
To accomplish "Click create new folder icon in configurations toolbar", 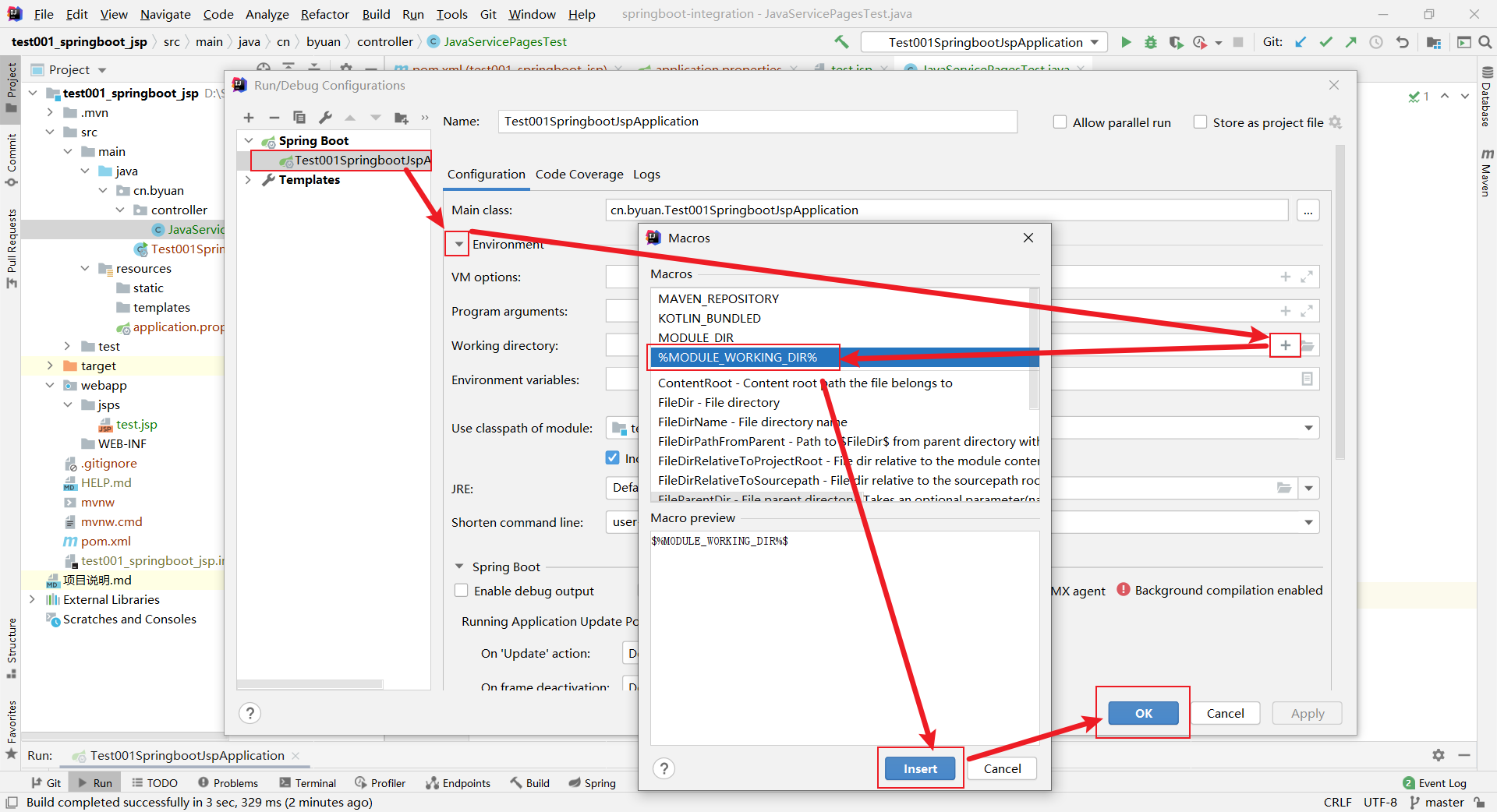I will (401, 118).
